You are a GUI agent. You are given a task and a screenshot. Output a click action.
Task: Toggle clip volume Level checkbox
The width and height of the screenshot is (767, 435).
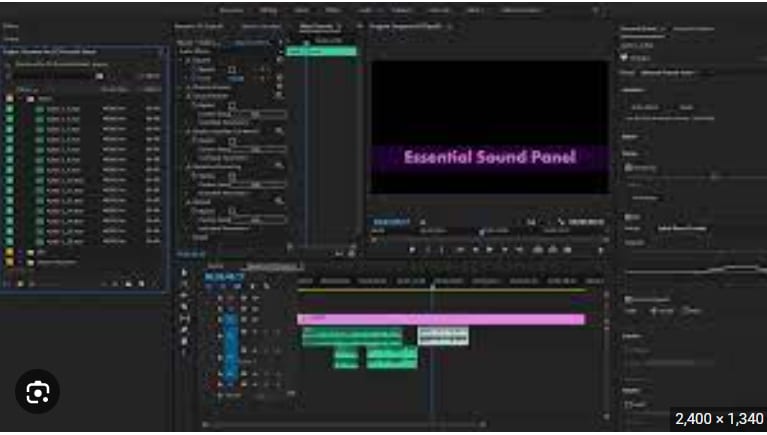point(628,405)
